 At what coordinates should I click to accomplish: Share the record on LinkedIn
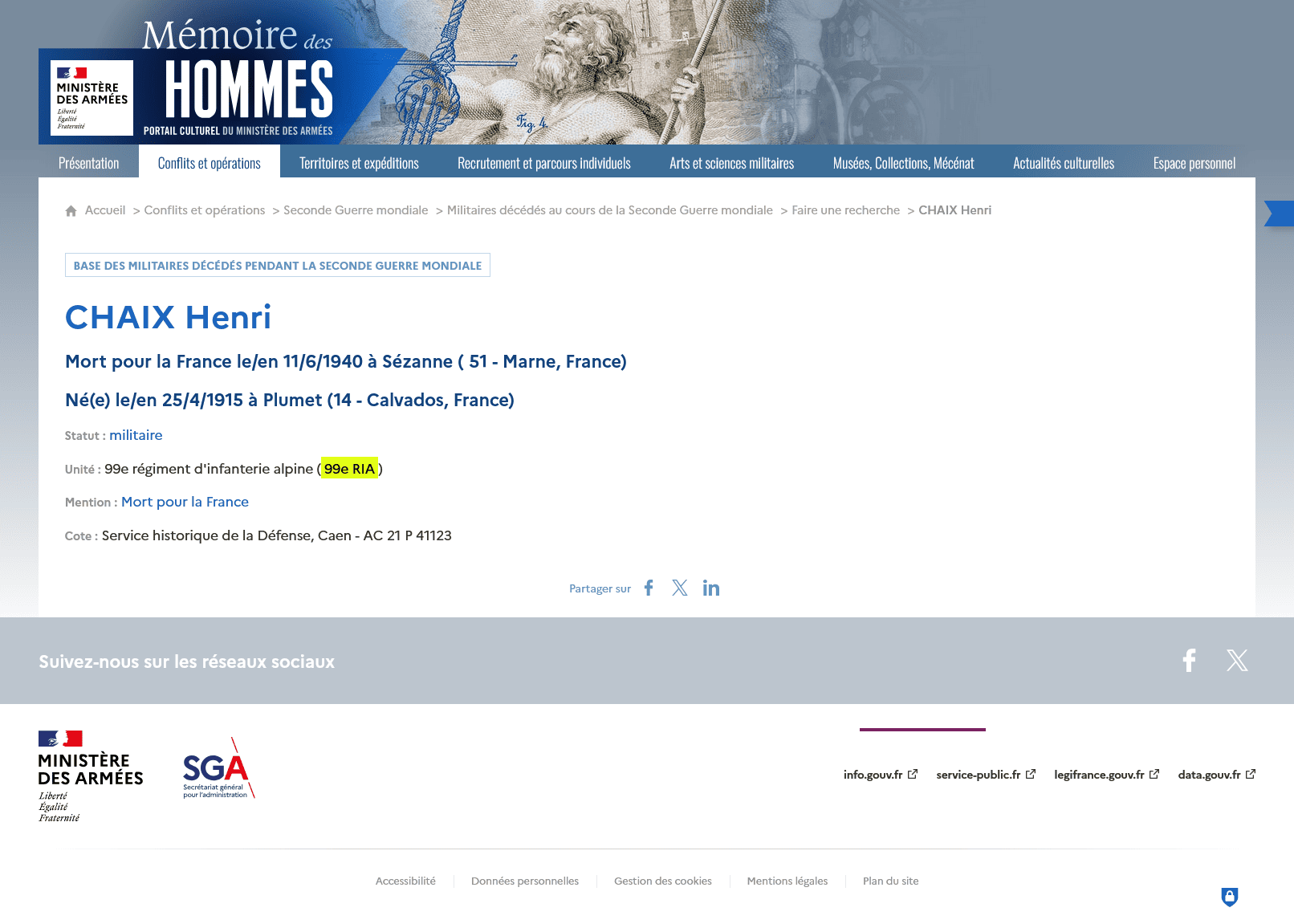[x=711, y=588]
